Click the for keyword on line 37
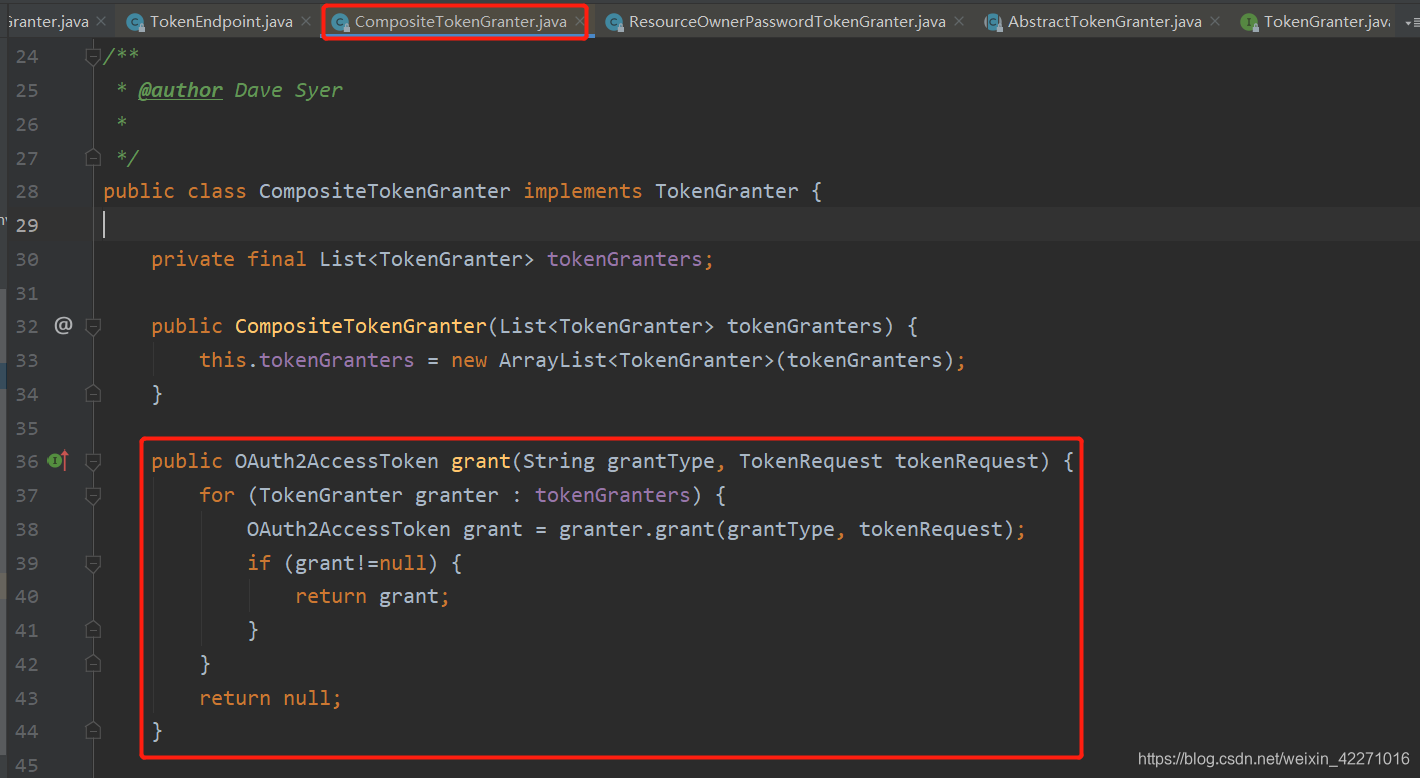 coord(217,495)
